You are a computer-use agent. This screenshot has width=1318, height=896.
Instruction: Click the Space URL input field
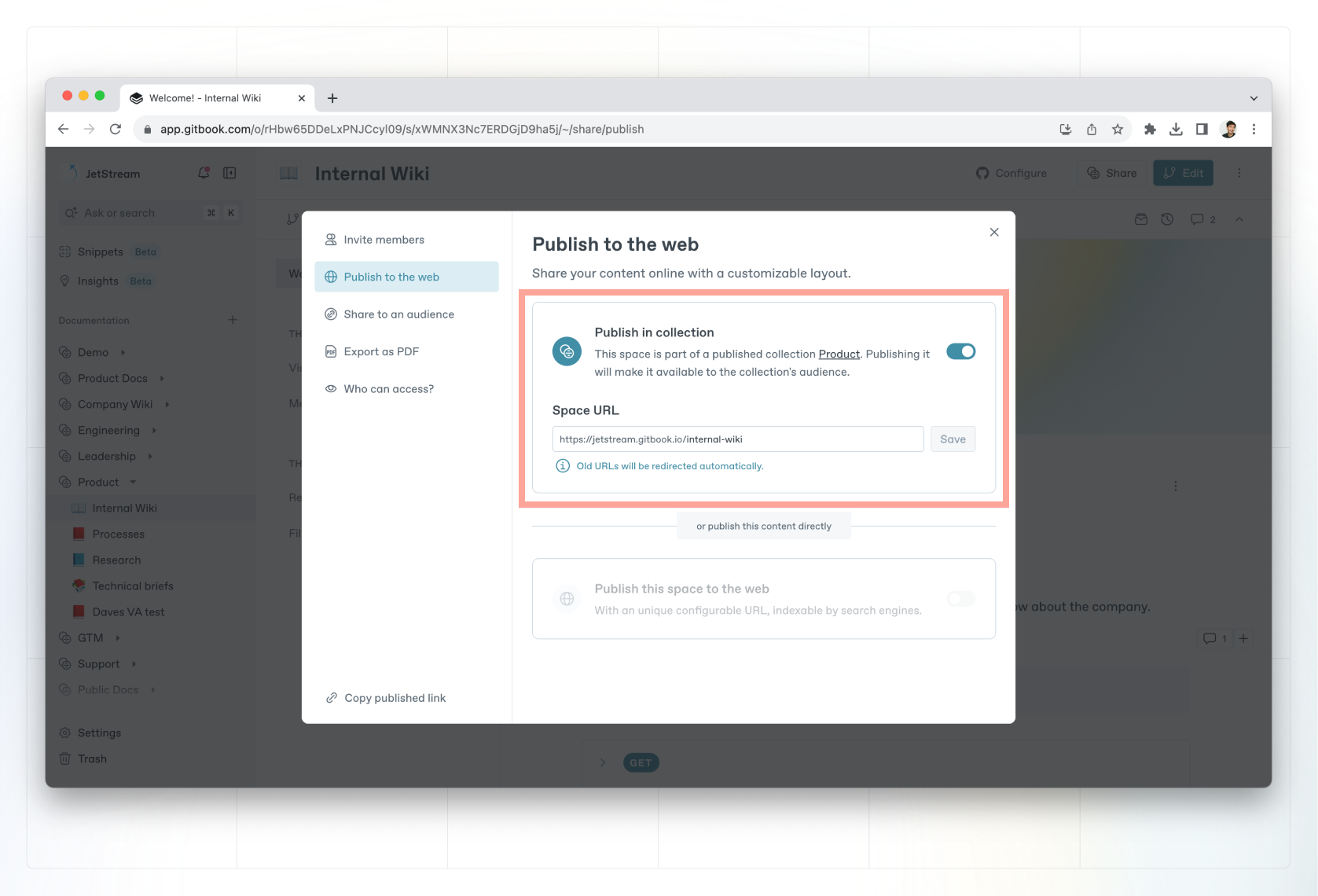pyautogui.click(x=738, y=439)
